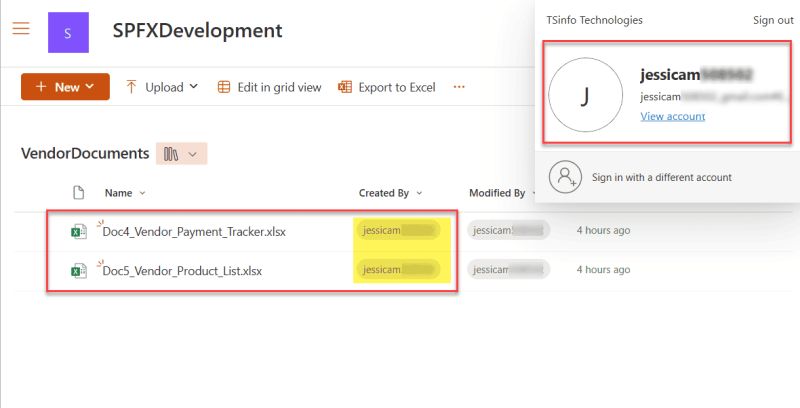800x408 pixels.
Task: Sort by the Name column header
Action: coord(125,193)
